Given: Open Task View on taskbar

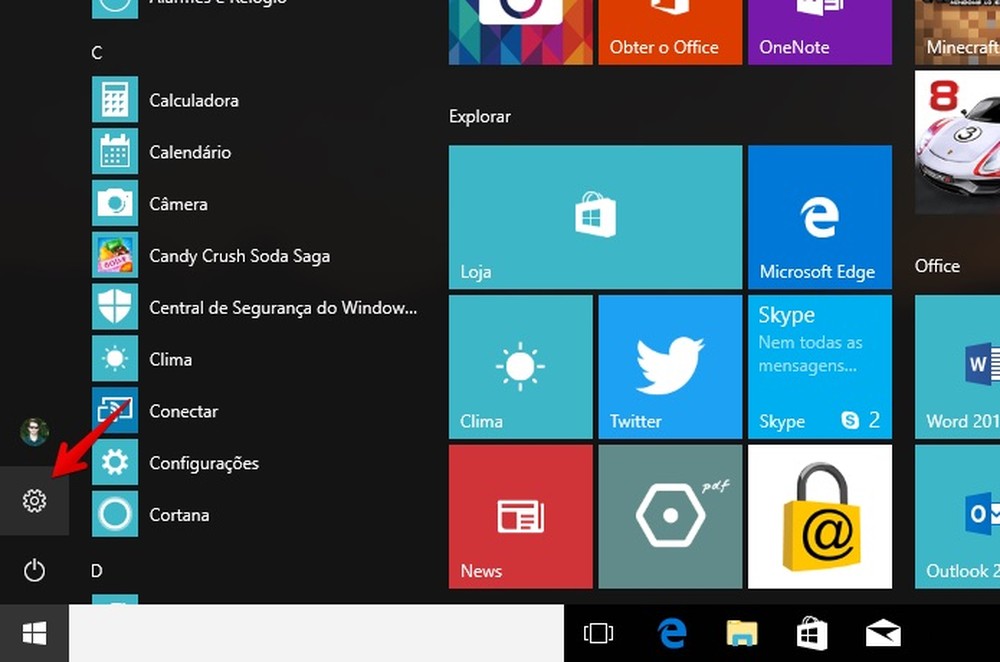Looking at the screenshot, I should point(598,633).
